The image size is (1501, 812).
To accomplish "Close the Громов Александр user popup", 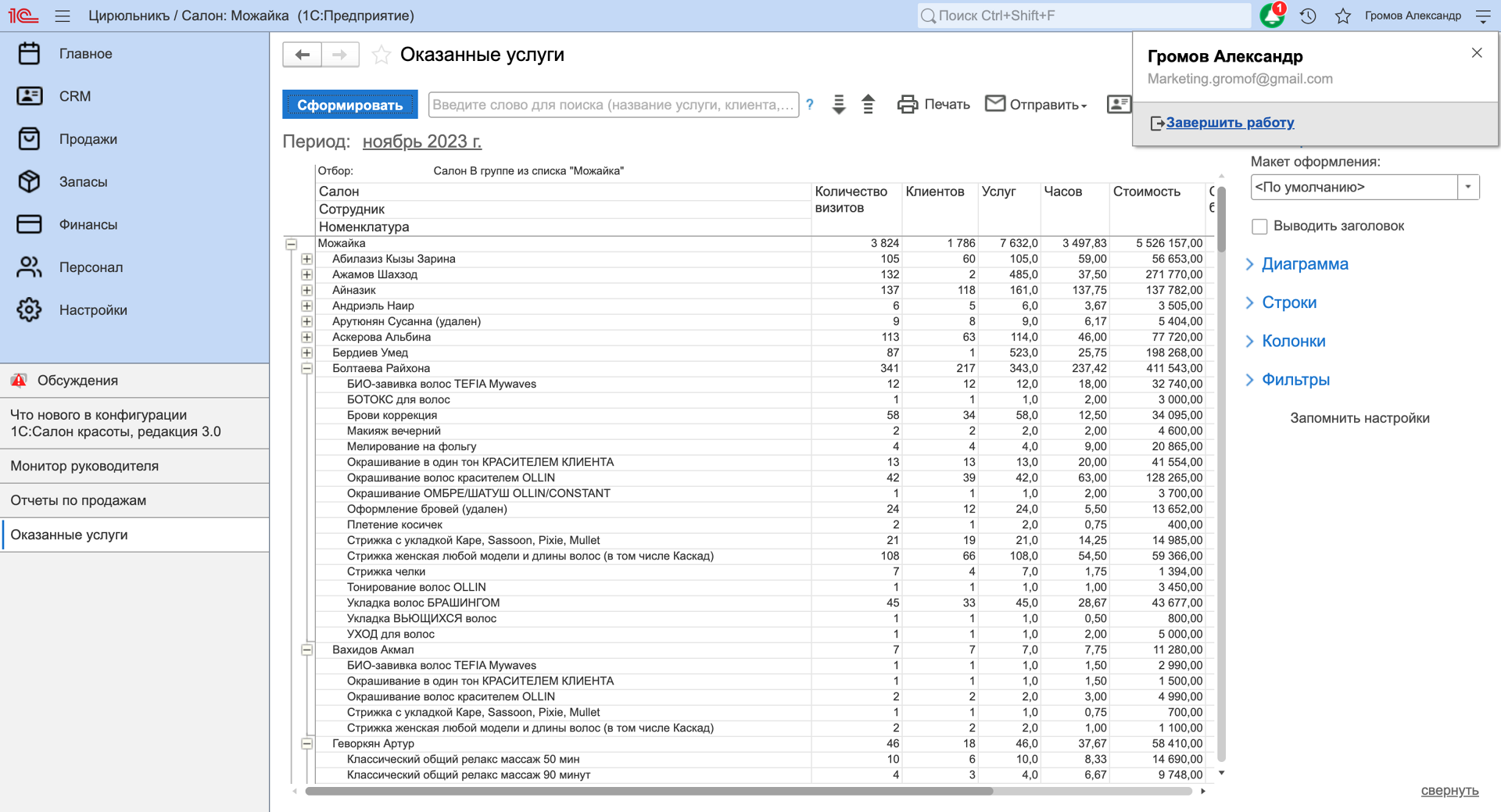I will tap(1477, 53).
